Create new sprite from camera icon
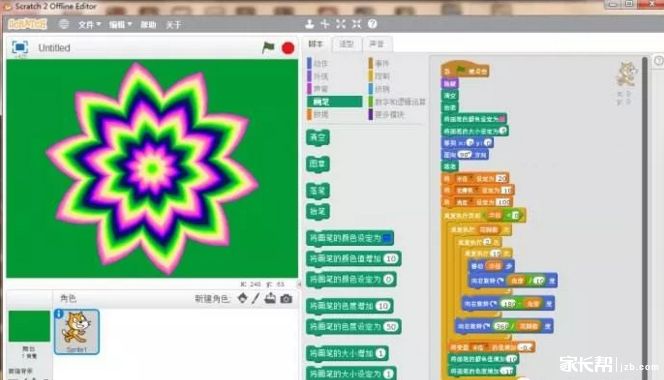Viewport: 664px width, 380px height. pyautogui.click(x=286, y=299)
